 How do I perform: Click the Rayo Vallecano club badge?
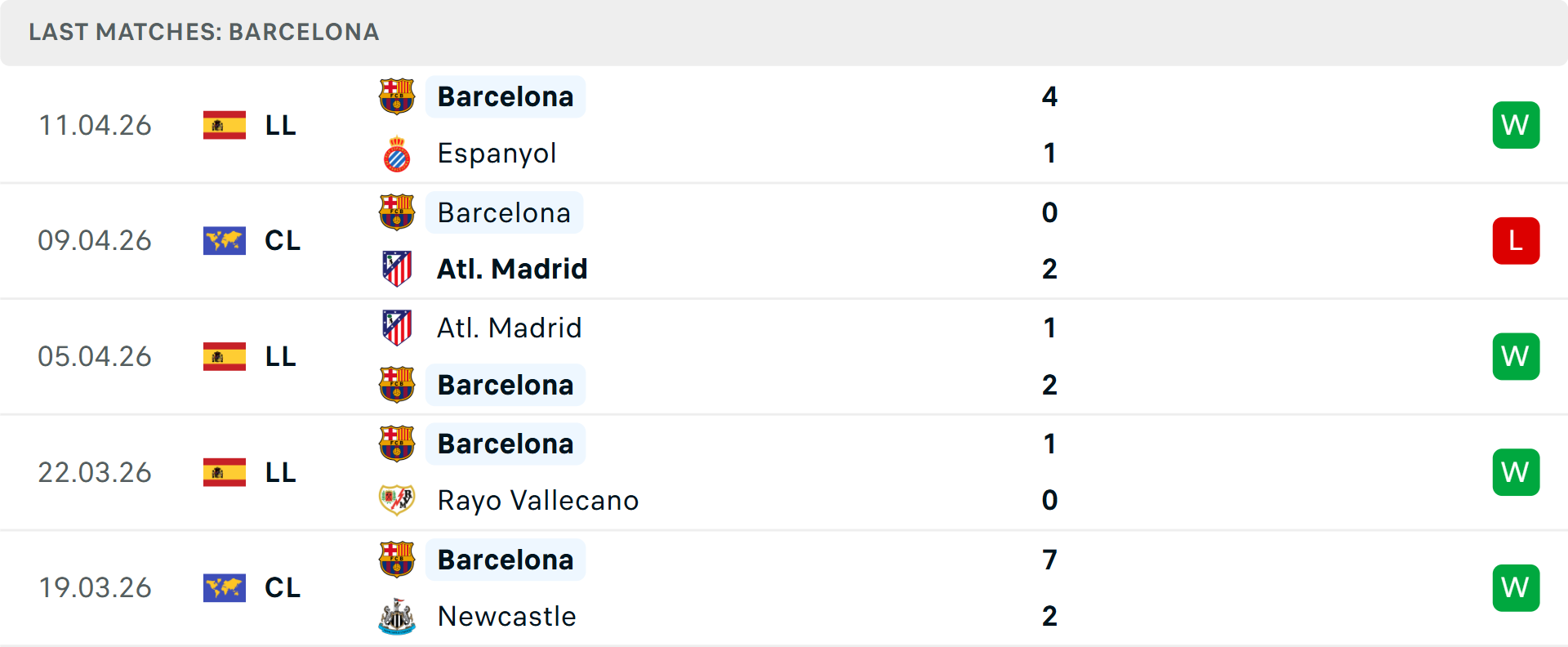point(397,500)
